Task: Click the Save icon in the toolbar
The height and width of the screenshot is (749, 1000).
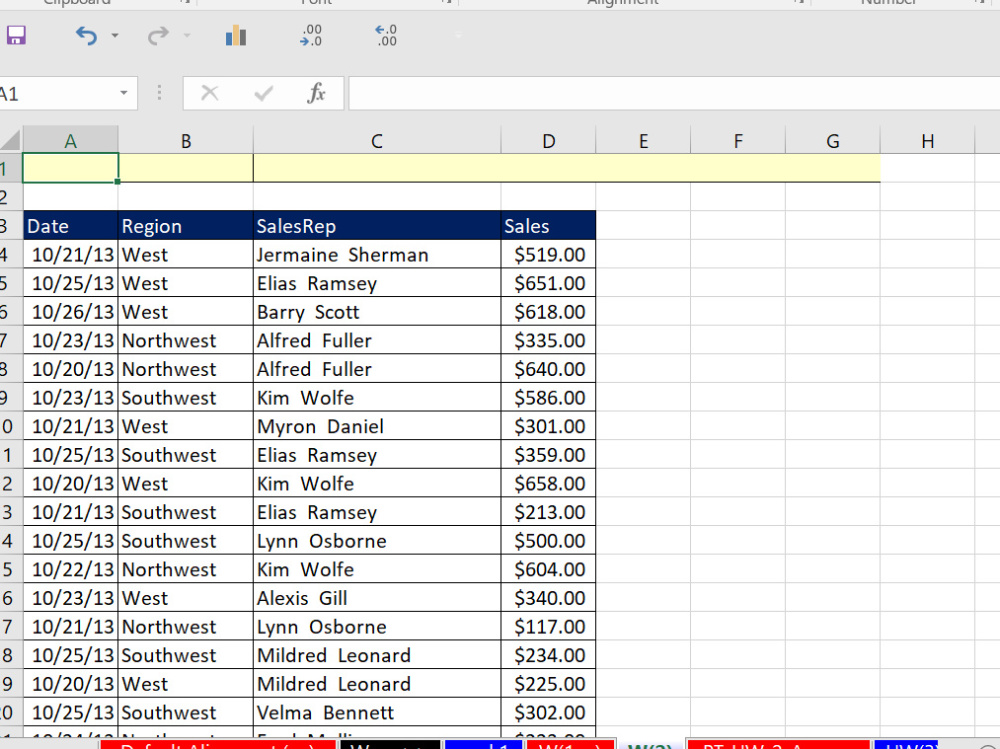Action: pyautogui.click(x=16, y=35)
